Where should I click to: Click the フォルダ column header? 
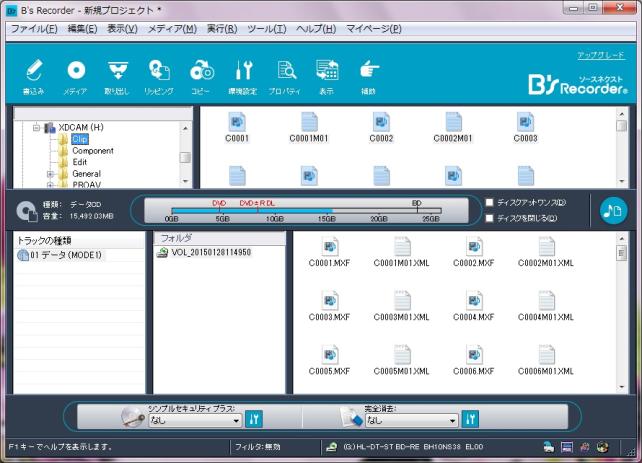click(219, 238)
